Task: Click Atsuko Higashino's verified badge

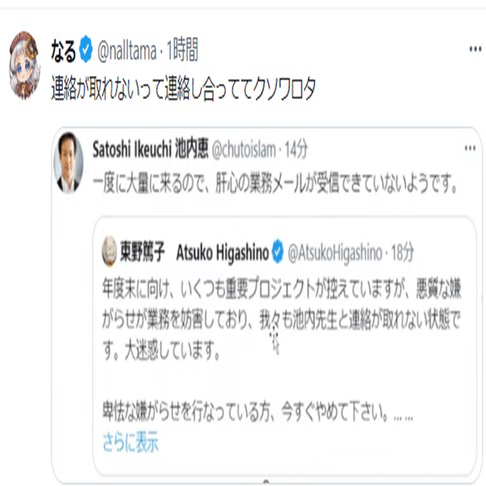Action: (x=278, y=252)
